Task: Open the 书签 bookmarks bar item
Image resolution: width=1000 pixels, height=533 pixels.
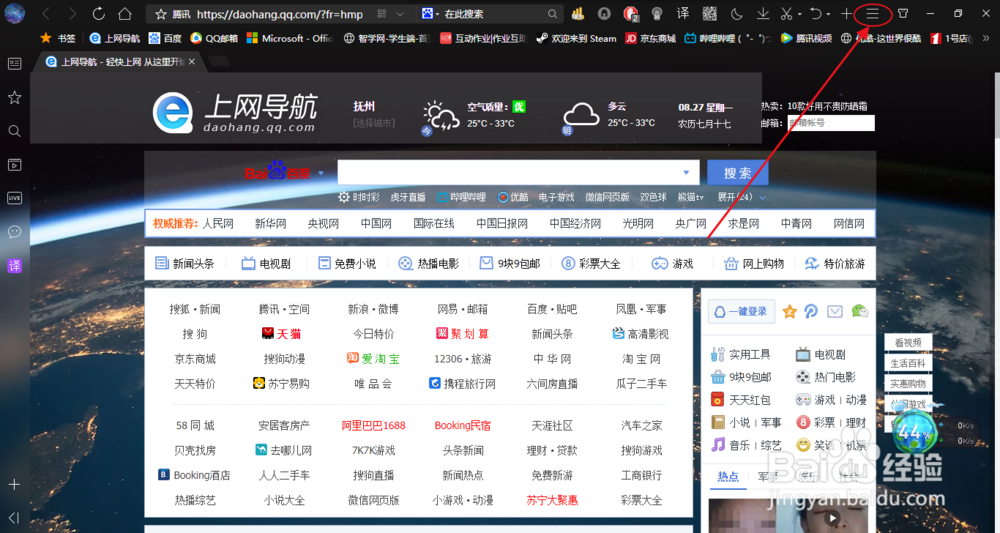Action: pyautogui.click(x=57, y=38)
